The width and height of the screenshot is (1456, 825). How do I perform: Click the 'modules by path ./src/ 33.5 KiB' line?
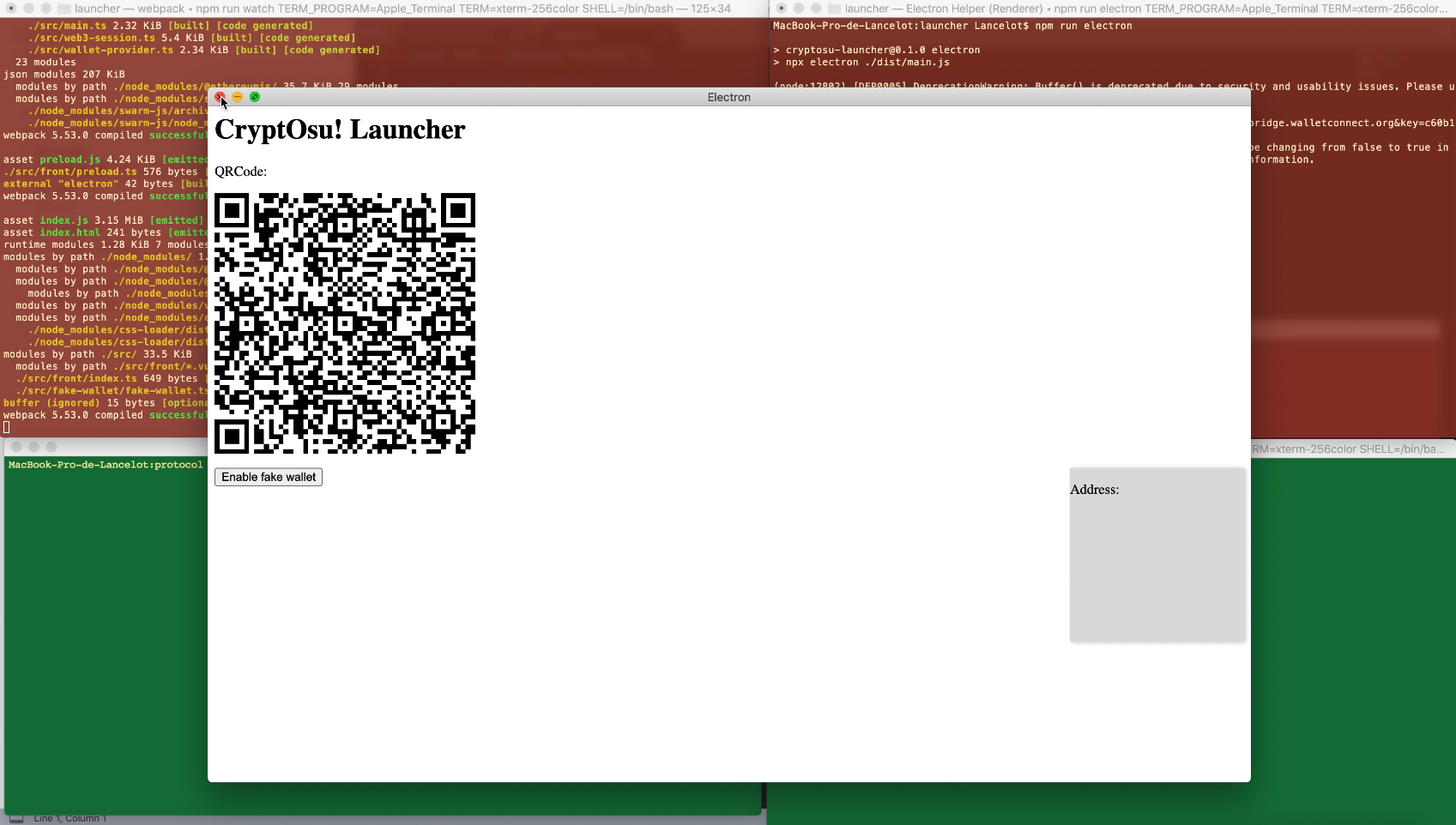coord(98,354)
